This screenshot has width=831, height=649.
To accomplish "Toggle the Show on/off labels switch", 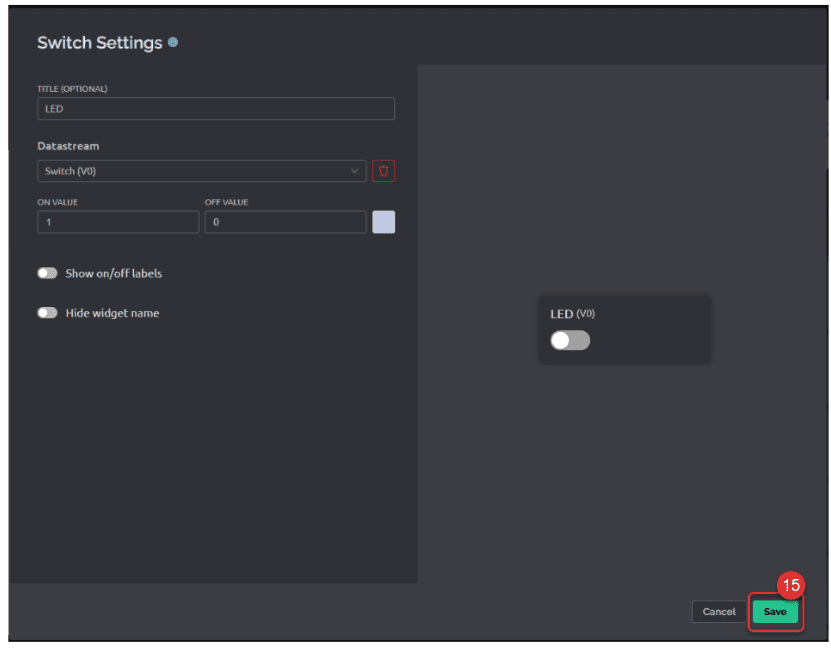I will 47,273.
